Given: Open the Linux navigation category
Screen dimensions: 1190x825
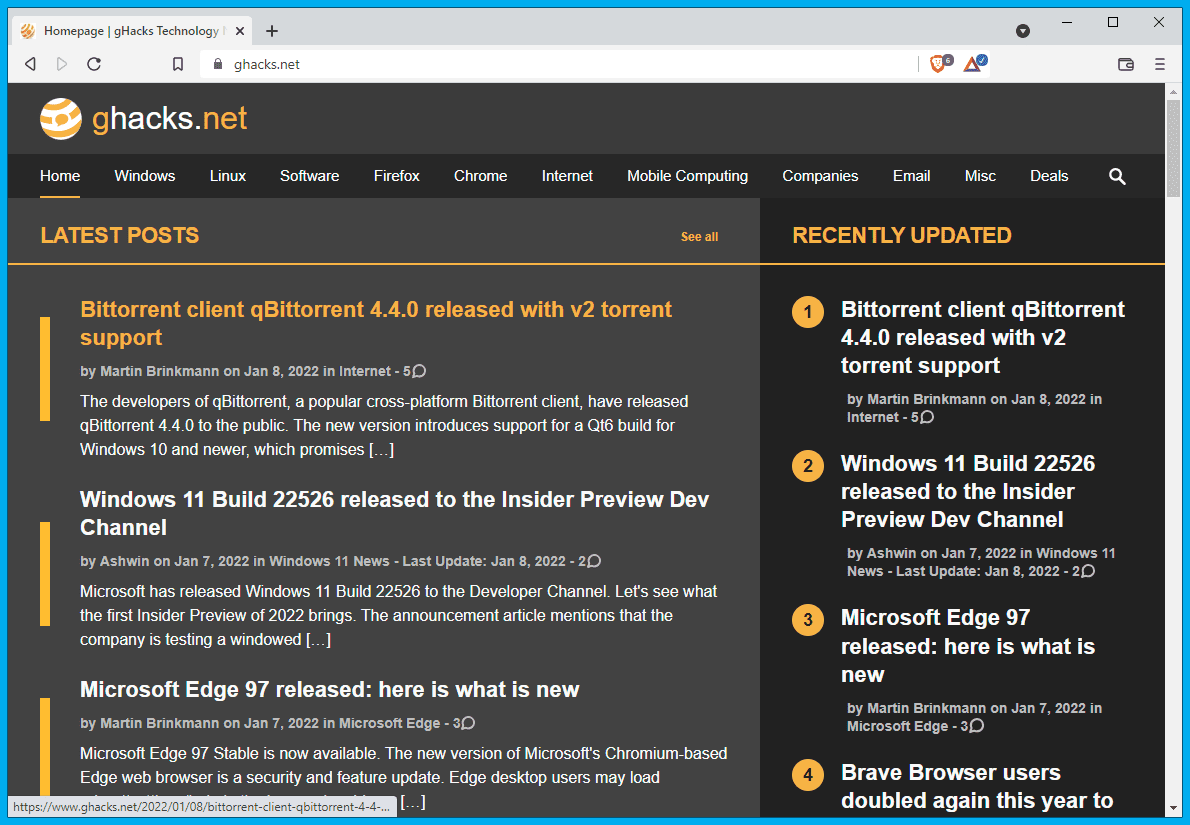Looking at the screenshot, I should [x=228, y=176].
